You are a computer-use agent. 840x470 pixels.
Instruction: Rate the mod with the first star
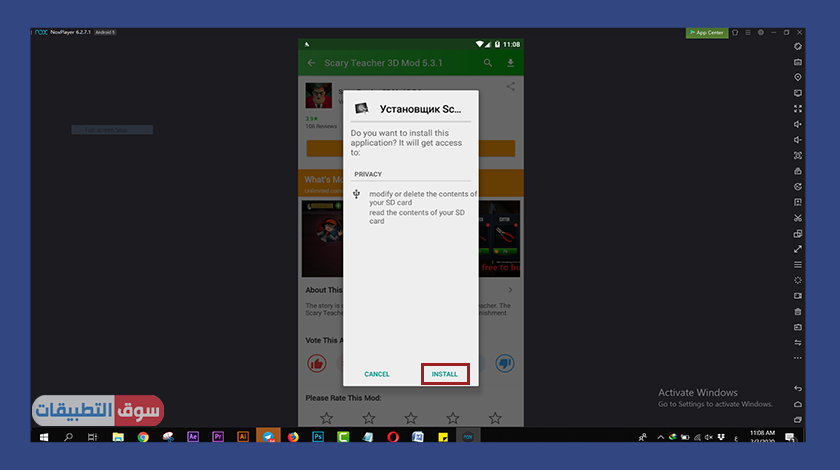tap(326, 418)
